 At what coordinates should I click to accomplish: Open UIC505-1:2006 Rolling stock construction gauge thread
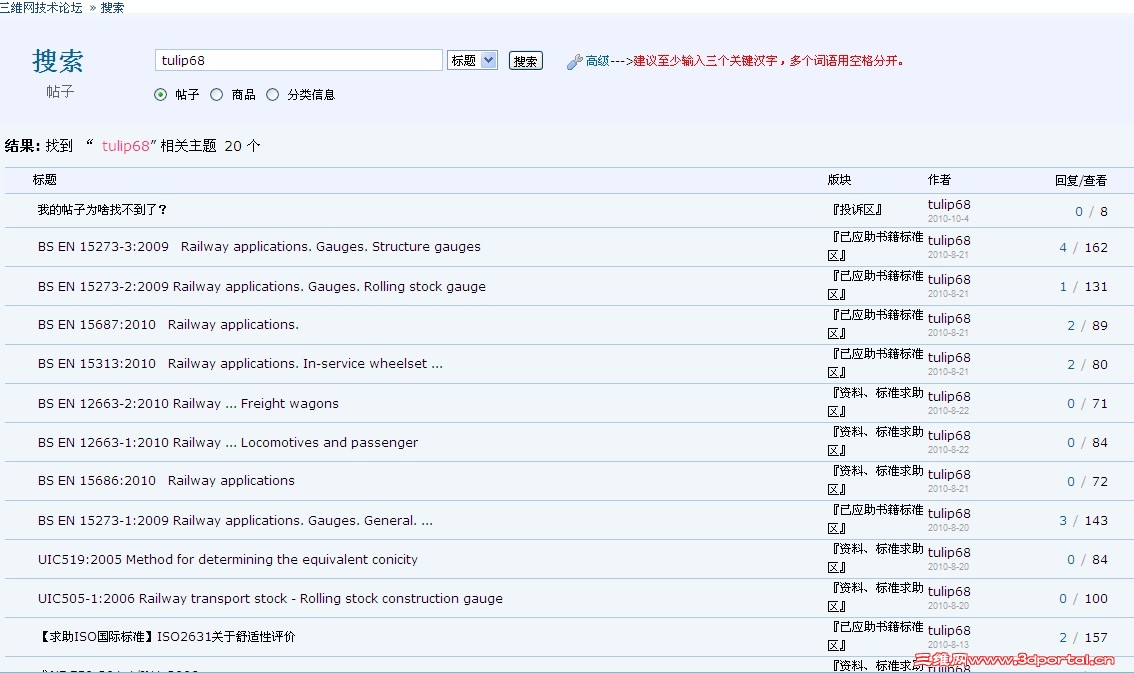[270, 599]
